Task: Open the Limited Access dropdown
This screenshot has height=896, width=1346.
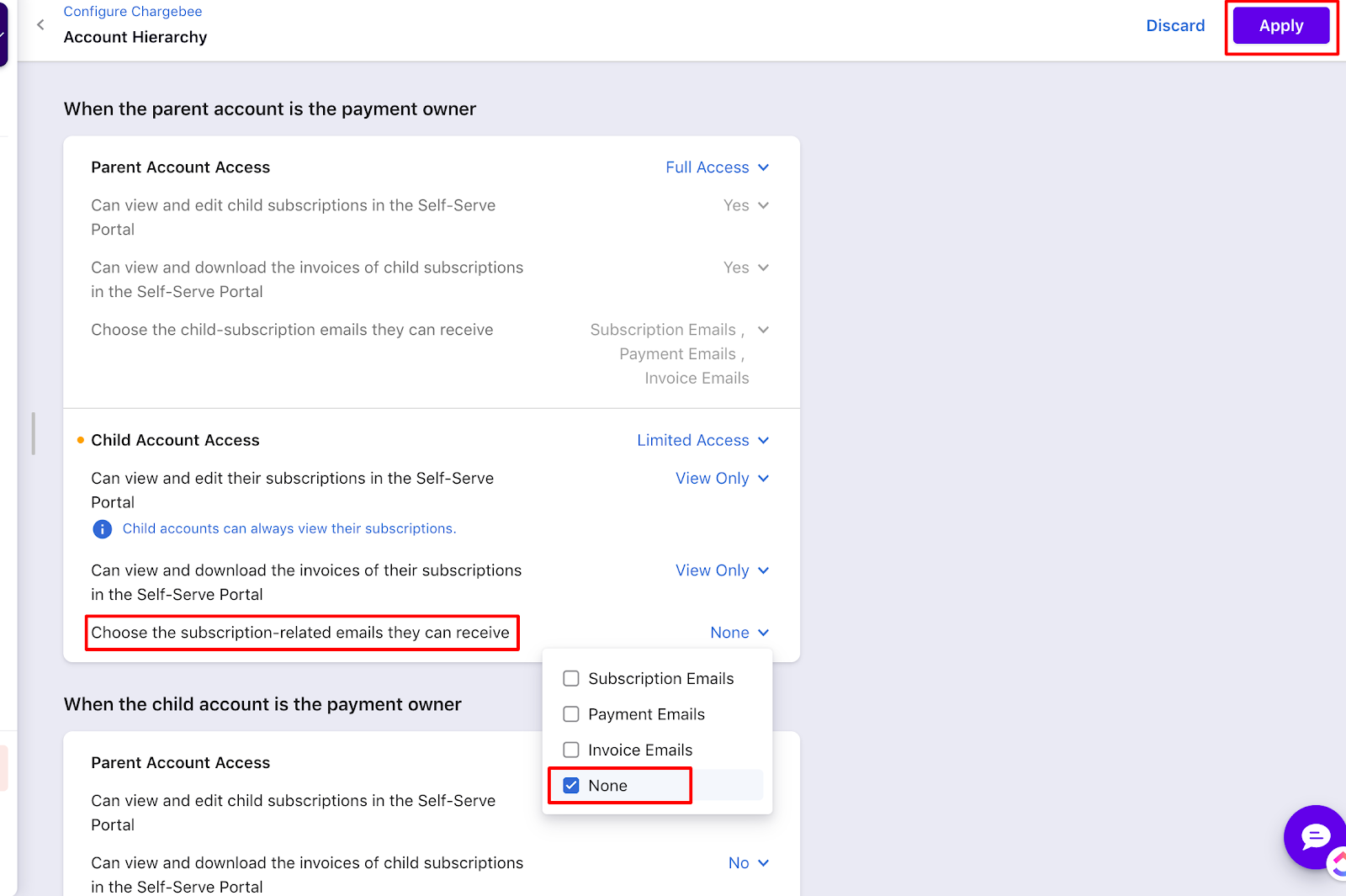Action: 702,440
